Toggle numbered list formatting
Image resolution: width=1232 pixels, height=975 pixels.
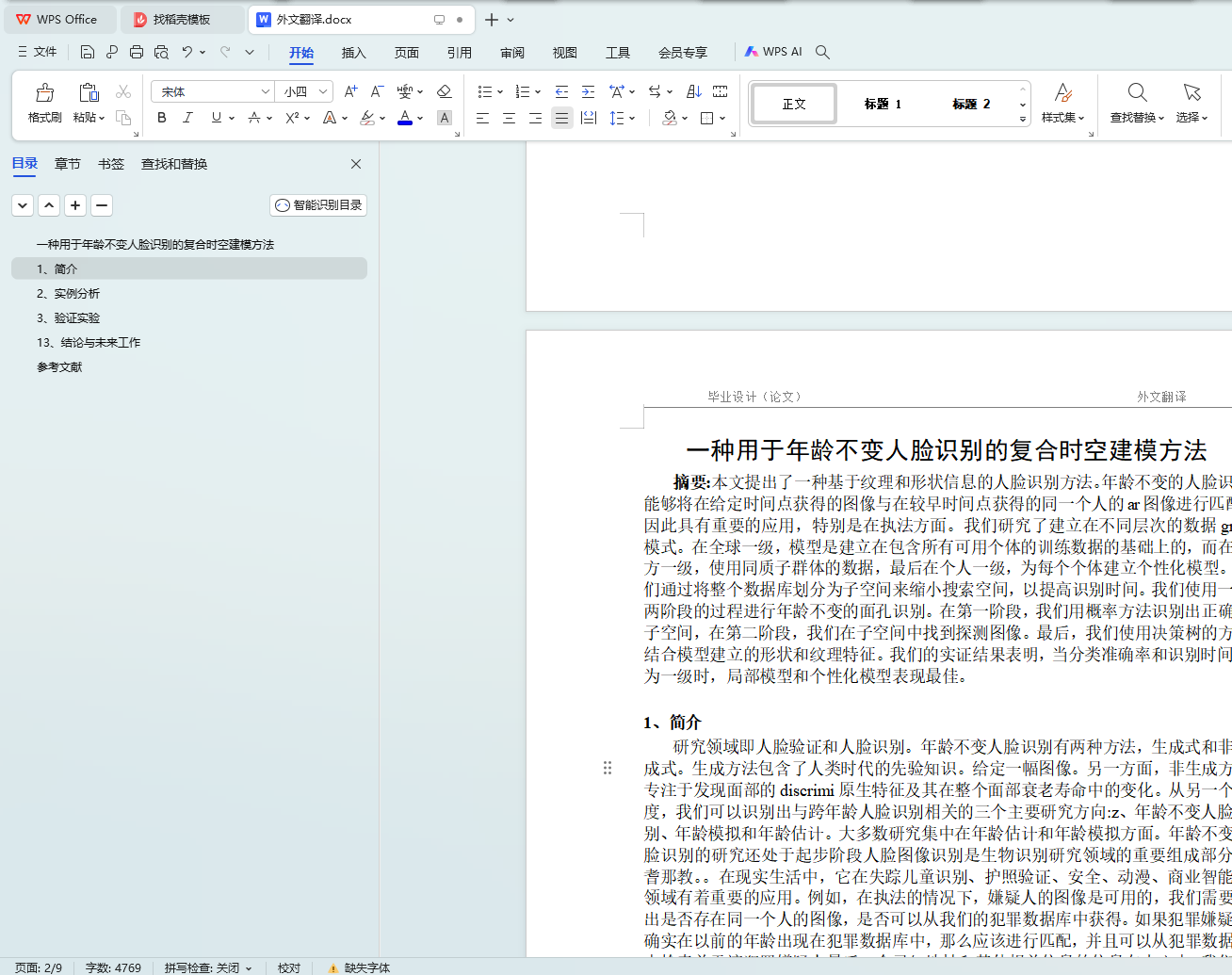point(523,91)
